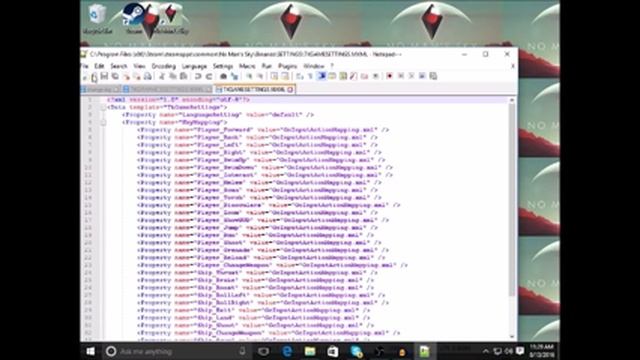
Task: Click the Undo toolbar icon
Action: click(198, 76)
